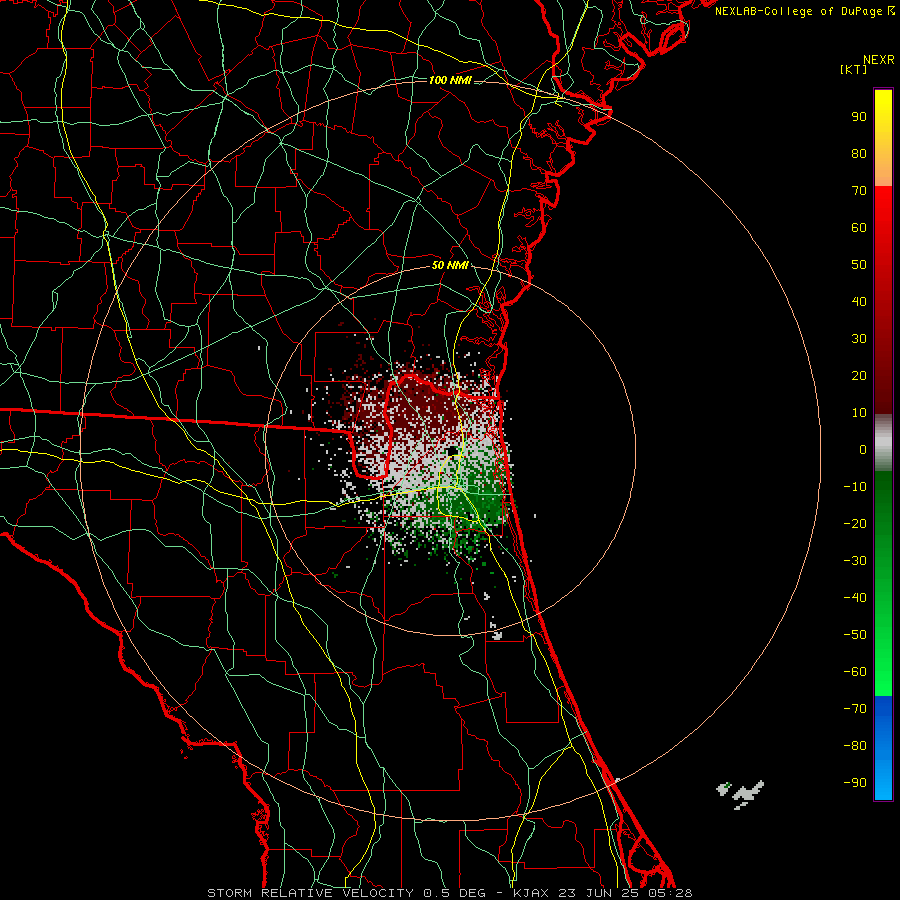Click the positive 90 legend value
The height and width of the screenshot is (900, 900).
859,117
